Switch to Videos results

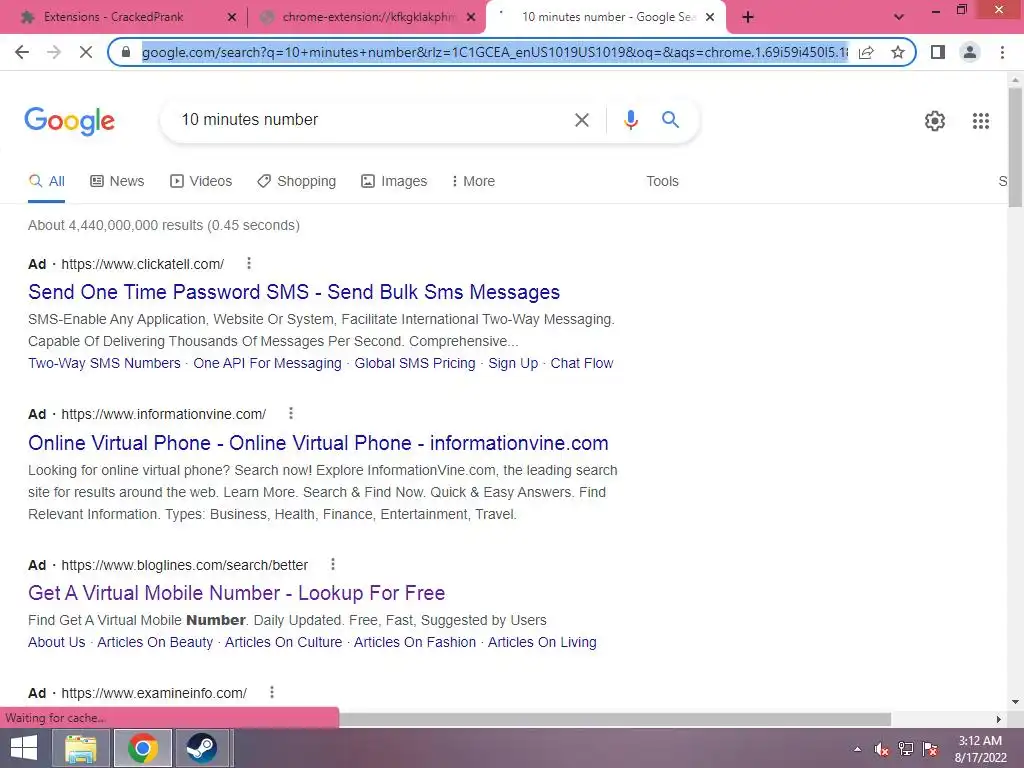(x=201, y=181)
